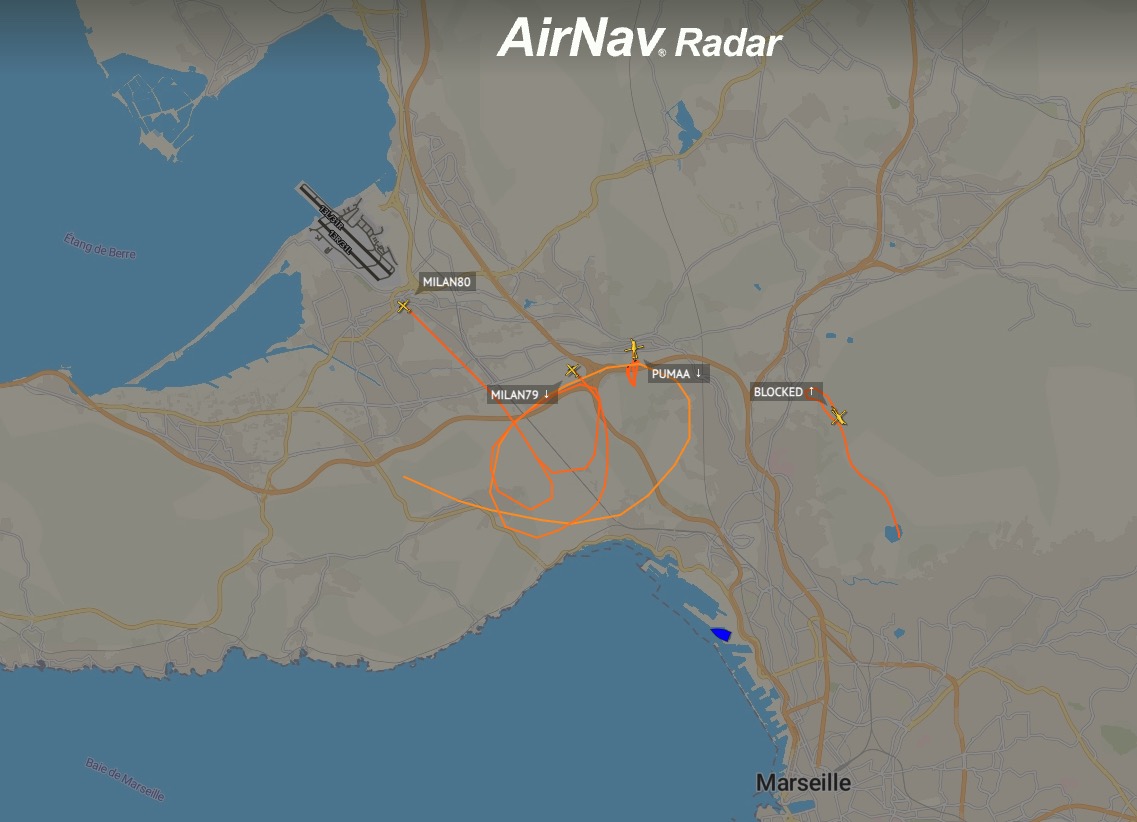Click runway 13R/31L label
Screen dimensions: 1137x822
339,241
